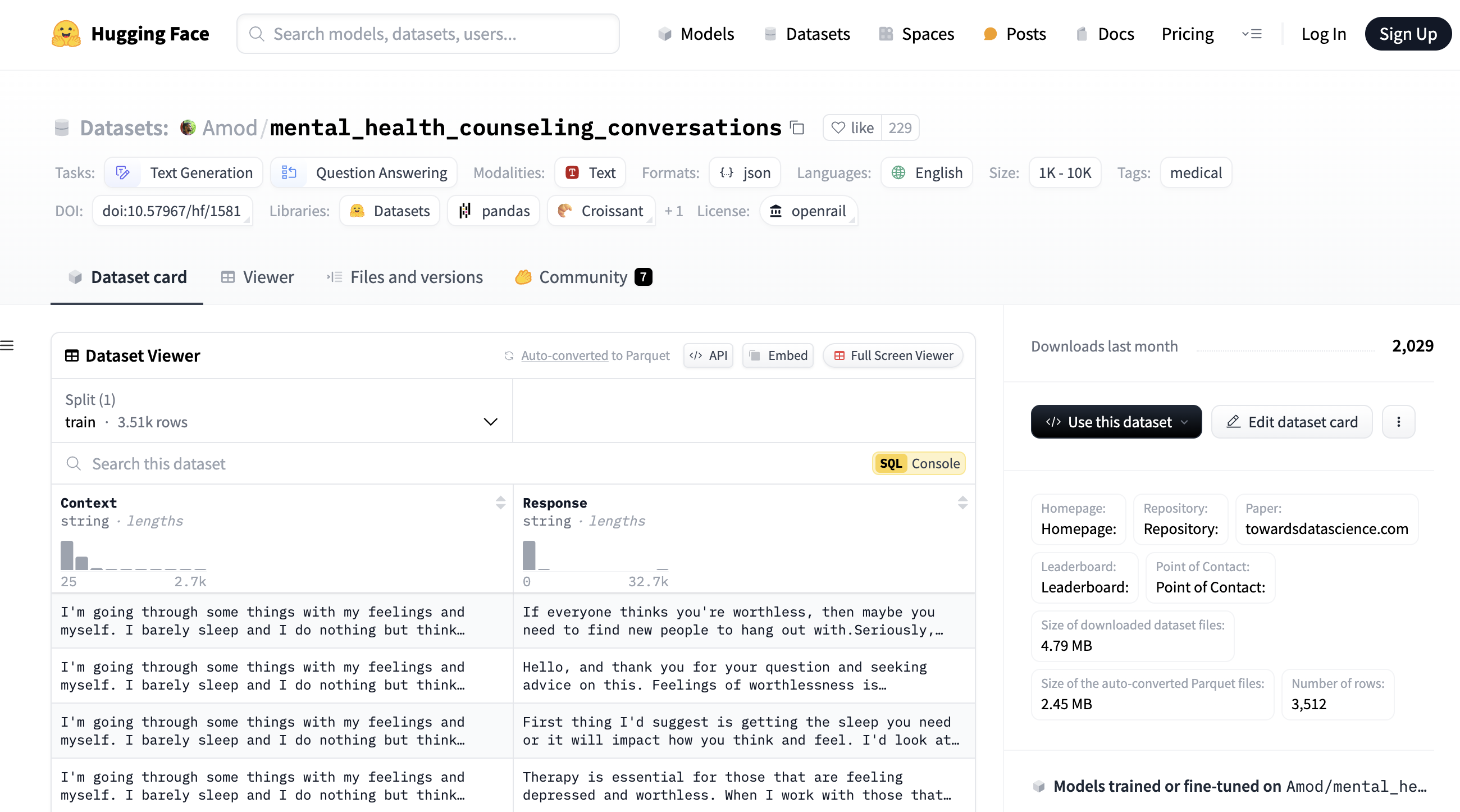The height and width of the screenshot is (812, 1460).
Task: Click the 4.79 MB downloaded size value
Action: tap(1066, 645)
